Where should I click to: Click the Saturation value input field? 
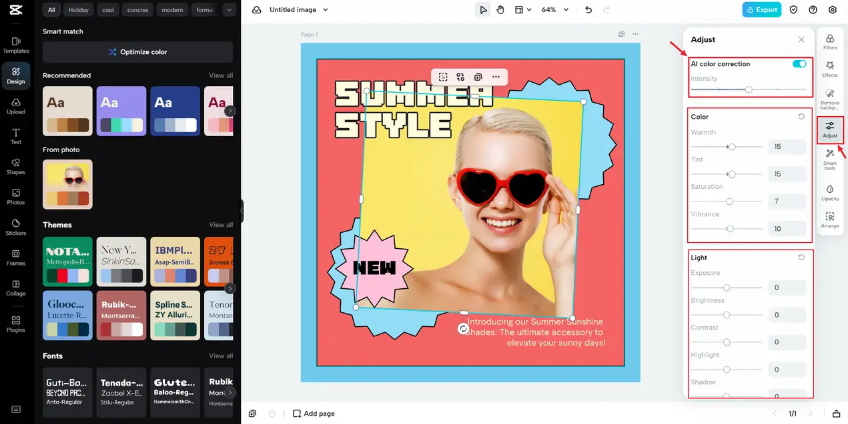(x=787, y=201)
